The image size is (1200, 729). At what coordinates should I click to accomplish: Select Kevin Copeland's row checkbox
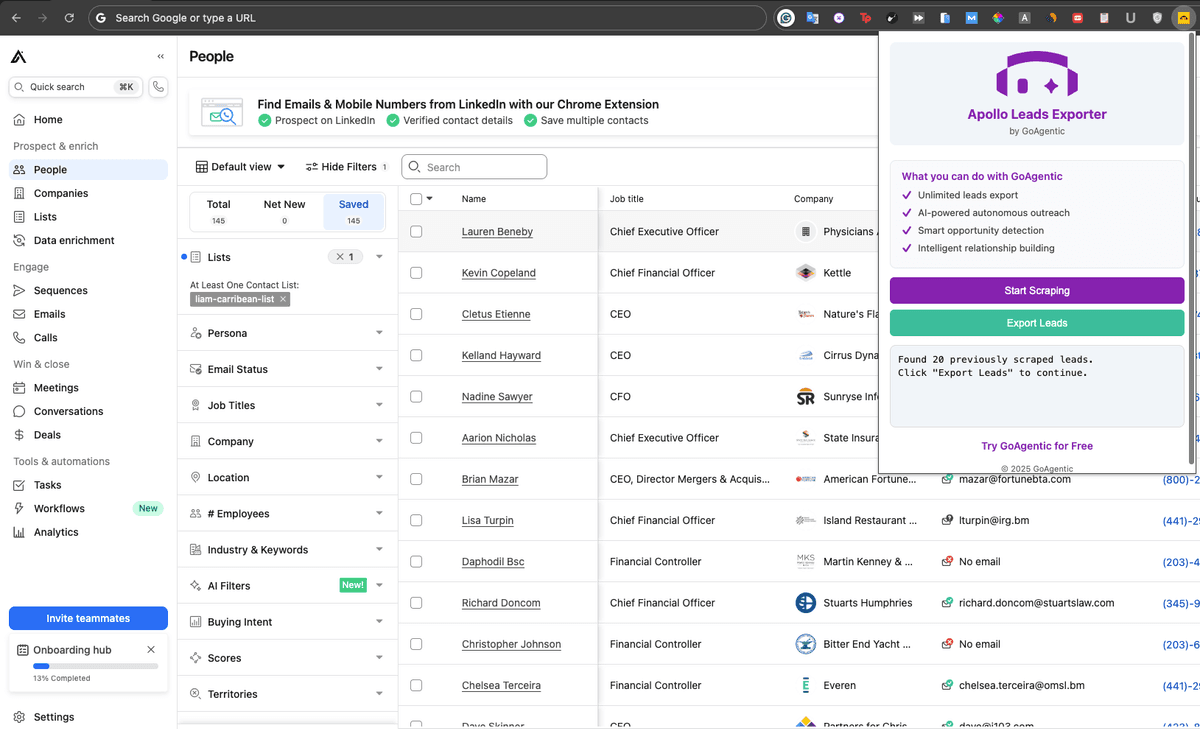click(416, 273)
